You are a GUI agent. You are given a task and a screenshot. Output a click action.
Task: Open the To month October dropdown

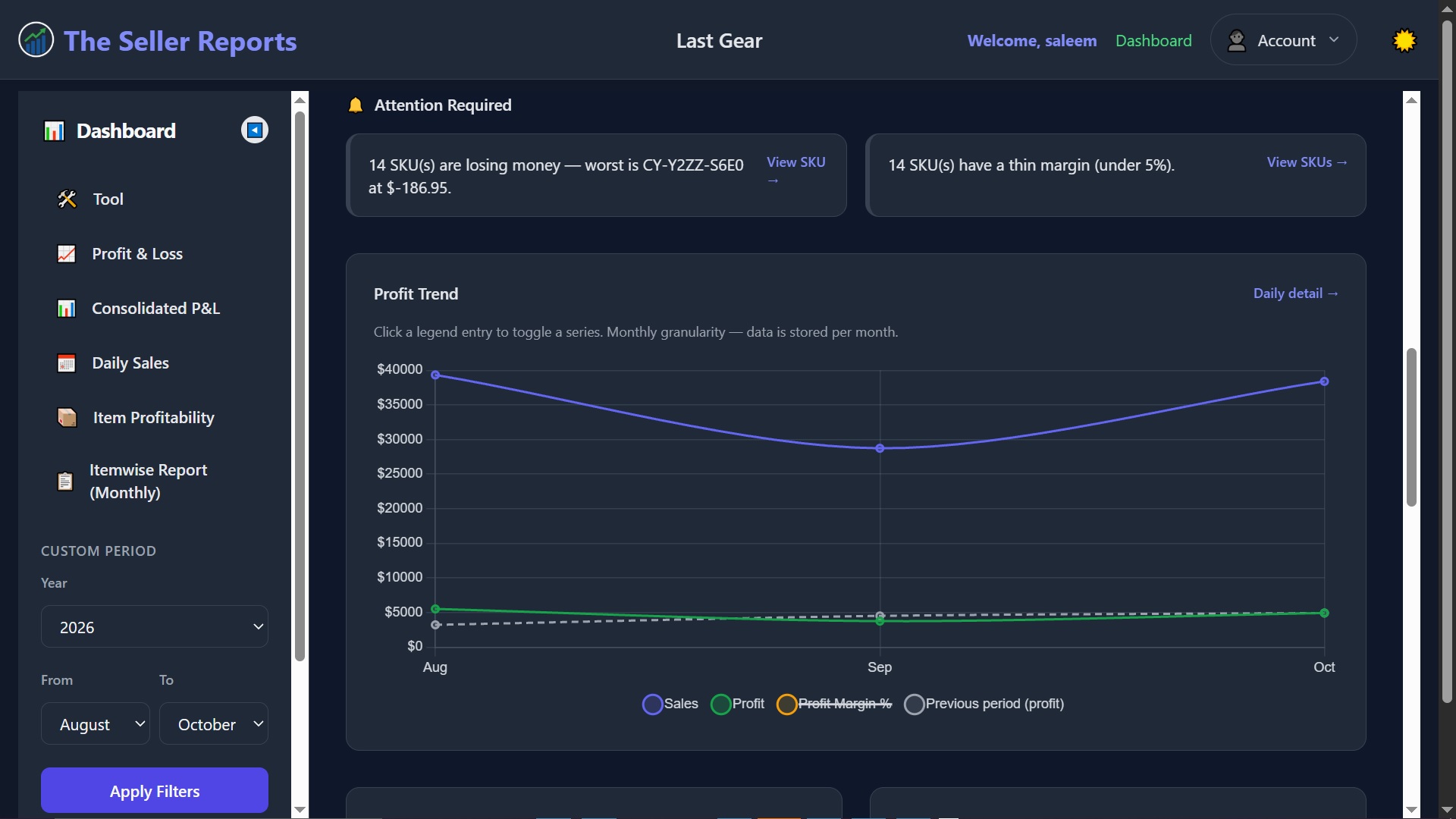[x=214, y=723]
